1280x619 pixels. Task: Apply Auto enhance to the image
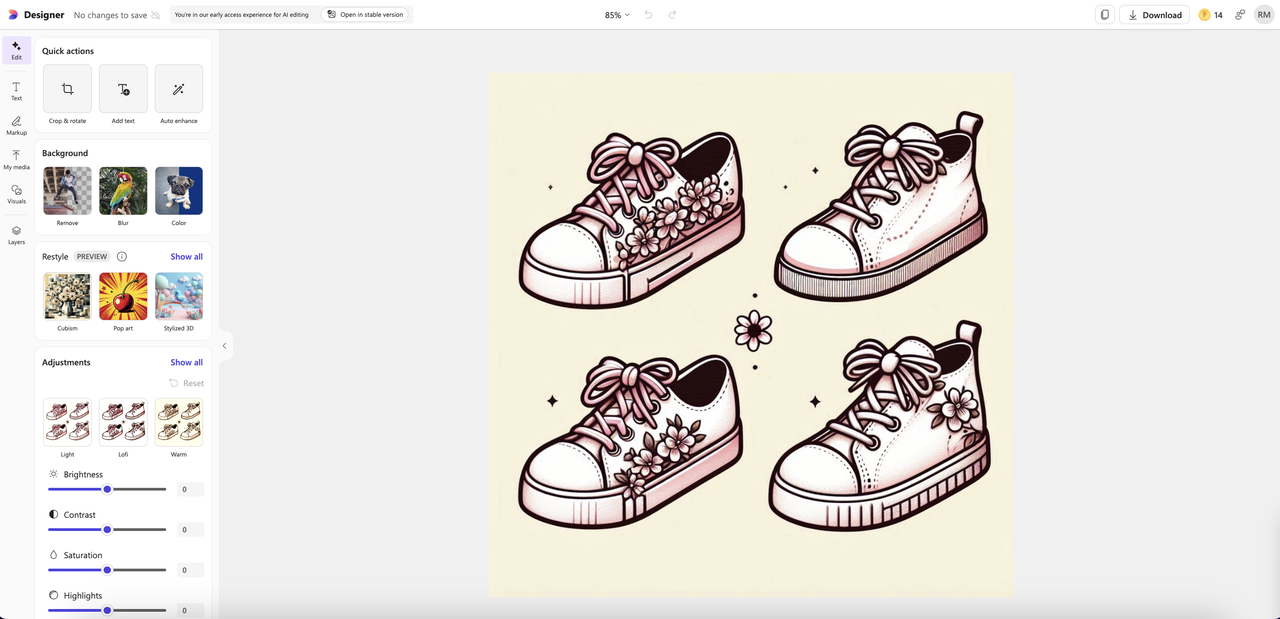point(179,89)
